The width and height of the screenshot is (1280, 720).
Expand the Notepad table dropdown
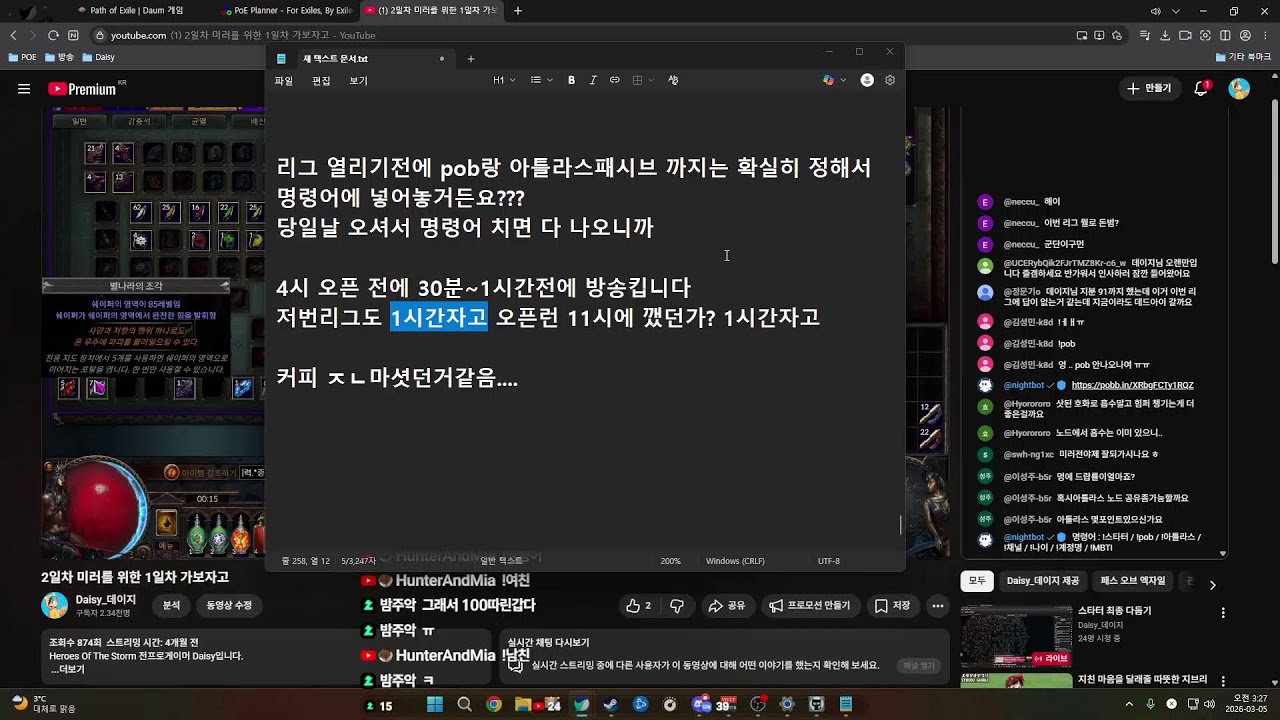coord(642,80)
